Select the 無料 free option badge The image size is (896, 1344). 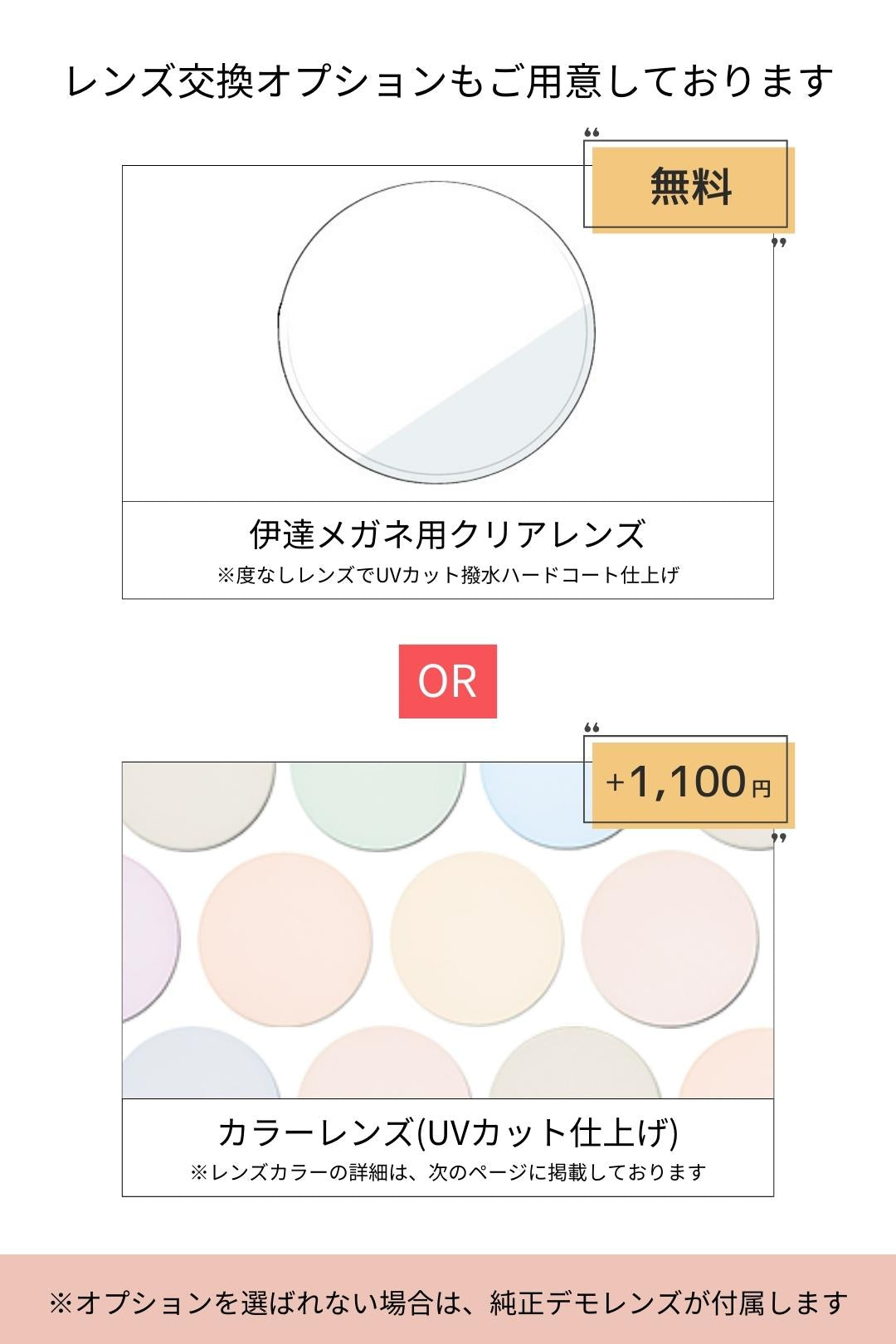(x=690, y=187)
